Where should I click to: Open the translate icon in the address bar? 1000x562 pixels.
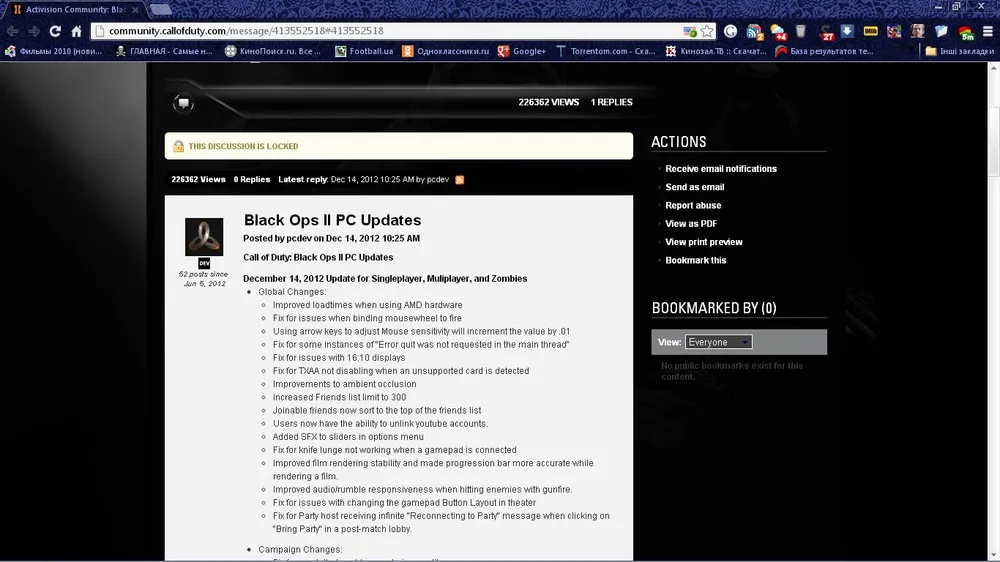(689, 31)
